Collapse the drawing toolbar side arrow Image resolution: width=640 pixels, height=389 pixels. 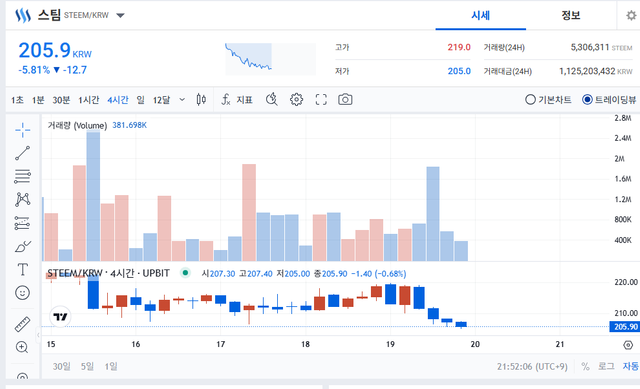click(x=38, y=335)
